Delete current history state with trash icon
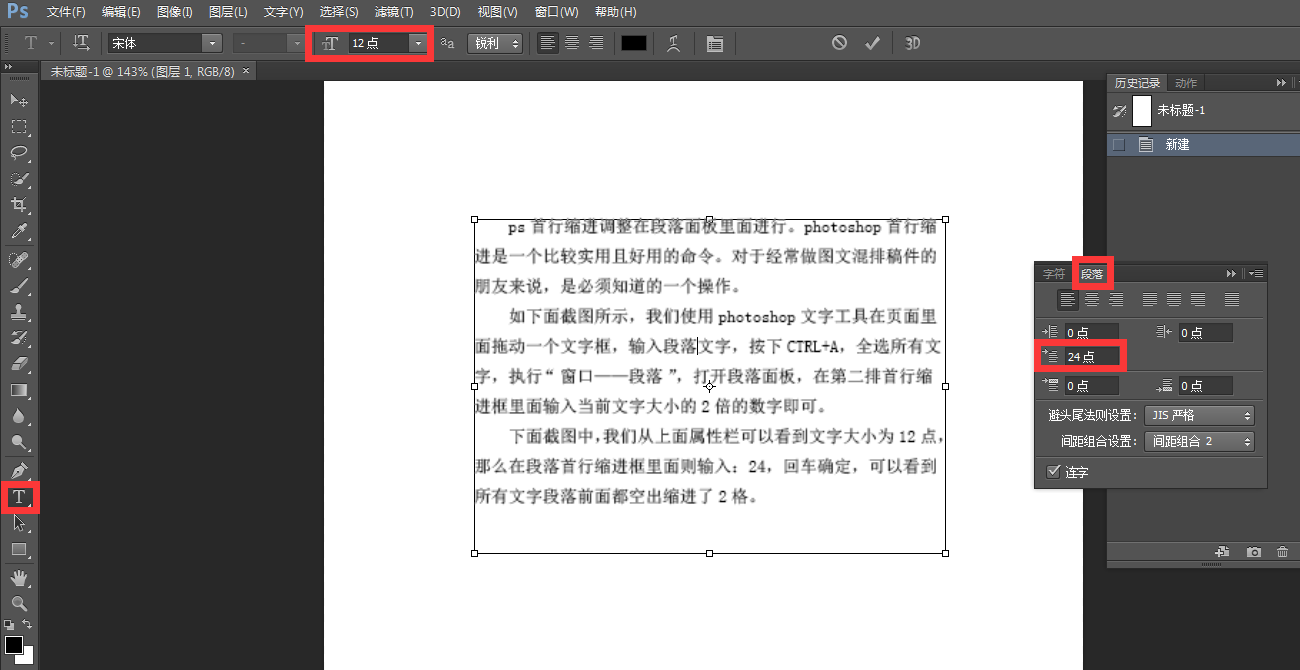Screen dimensions: 1300x670 coord(1282,552)
